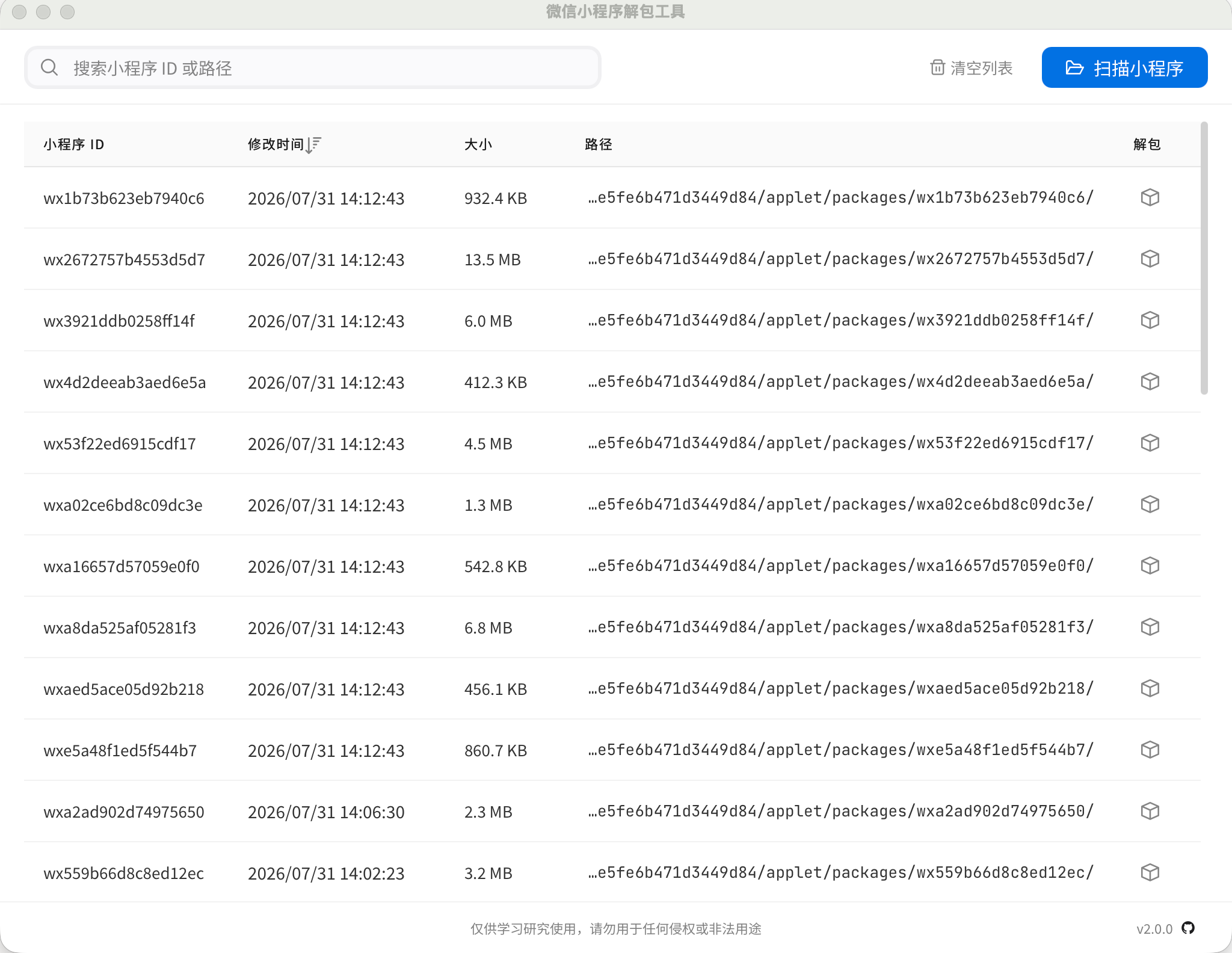The image size is (1232, 953).
Task: Sort by 修改时间 column sort icon
Action: [313, 144]
